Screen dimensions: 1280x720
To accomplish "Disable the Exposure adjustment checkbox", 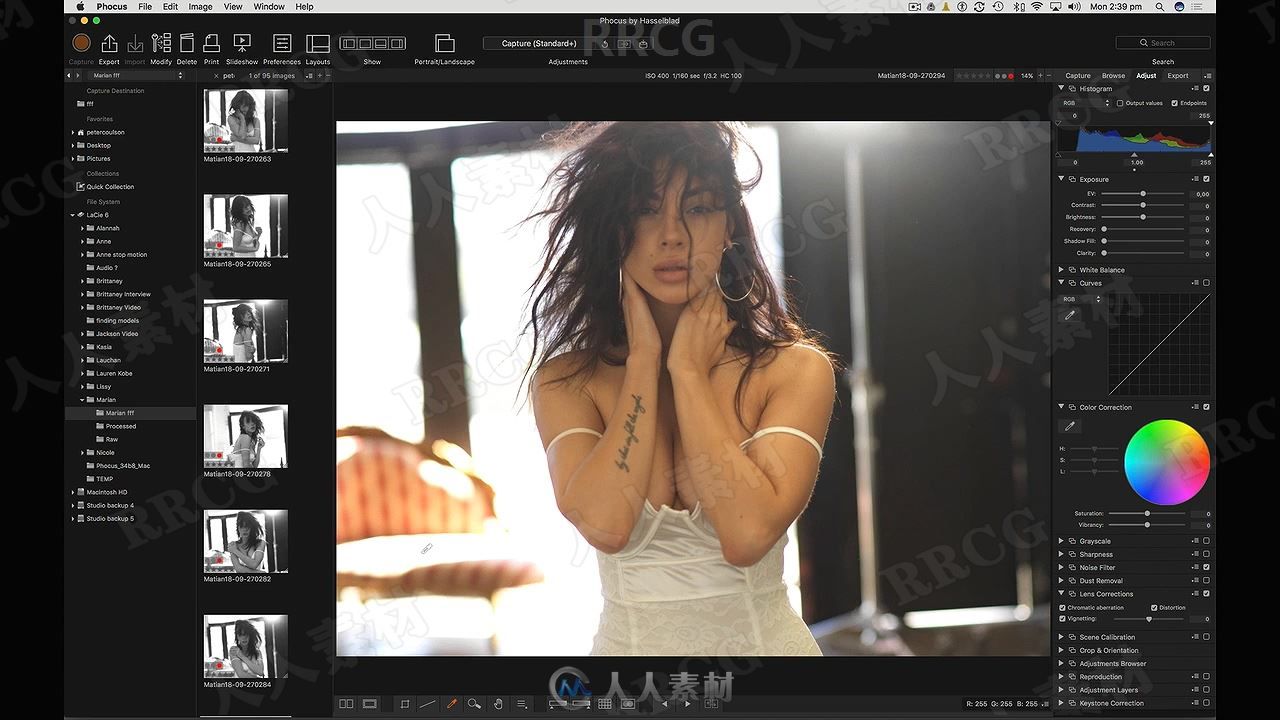I will pos(1207,179).
